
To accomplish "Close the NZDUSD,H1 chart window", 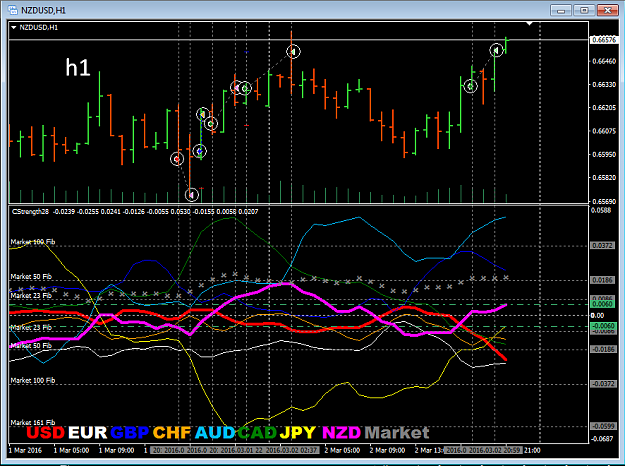I will click(607, 10).
